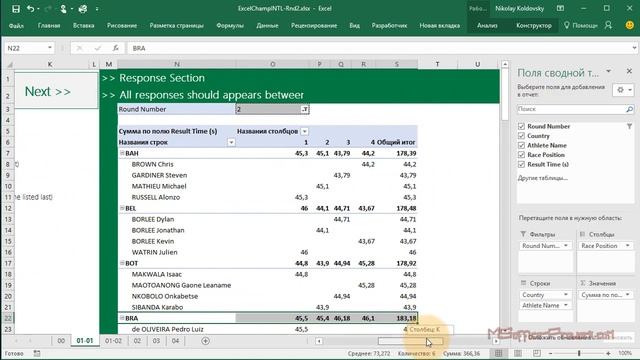
Task: Click the lightbulb Помощь help box
Action: [580, 25]
